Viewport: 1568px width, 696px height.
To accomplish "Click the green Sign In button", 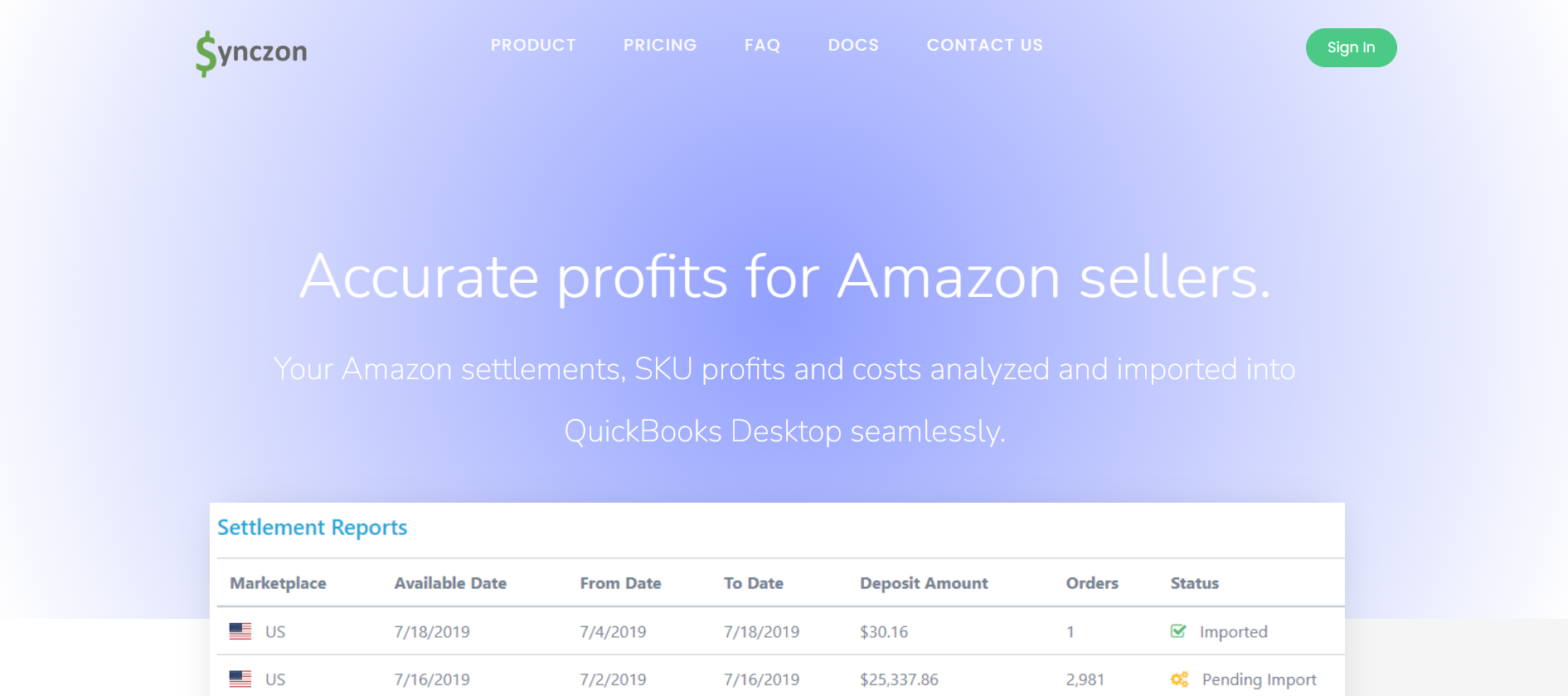I will point(1351,47).
